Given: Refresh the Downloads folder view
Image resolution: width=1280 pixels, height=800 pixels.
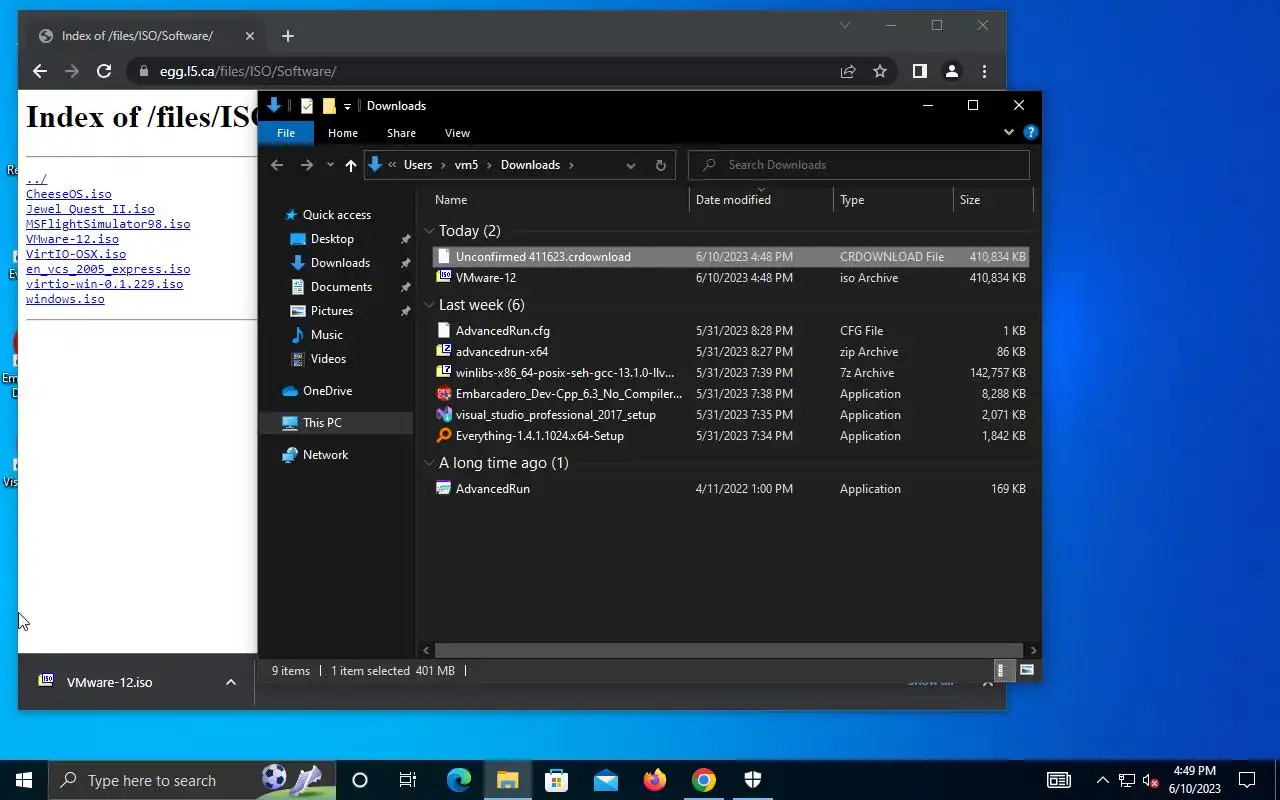Looking at the screenshot, I should pyautogui.click(x=660, y=165).
